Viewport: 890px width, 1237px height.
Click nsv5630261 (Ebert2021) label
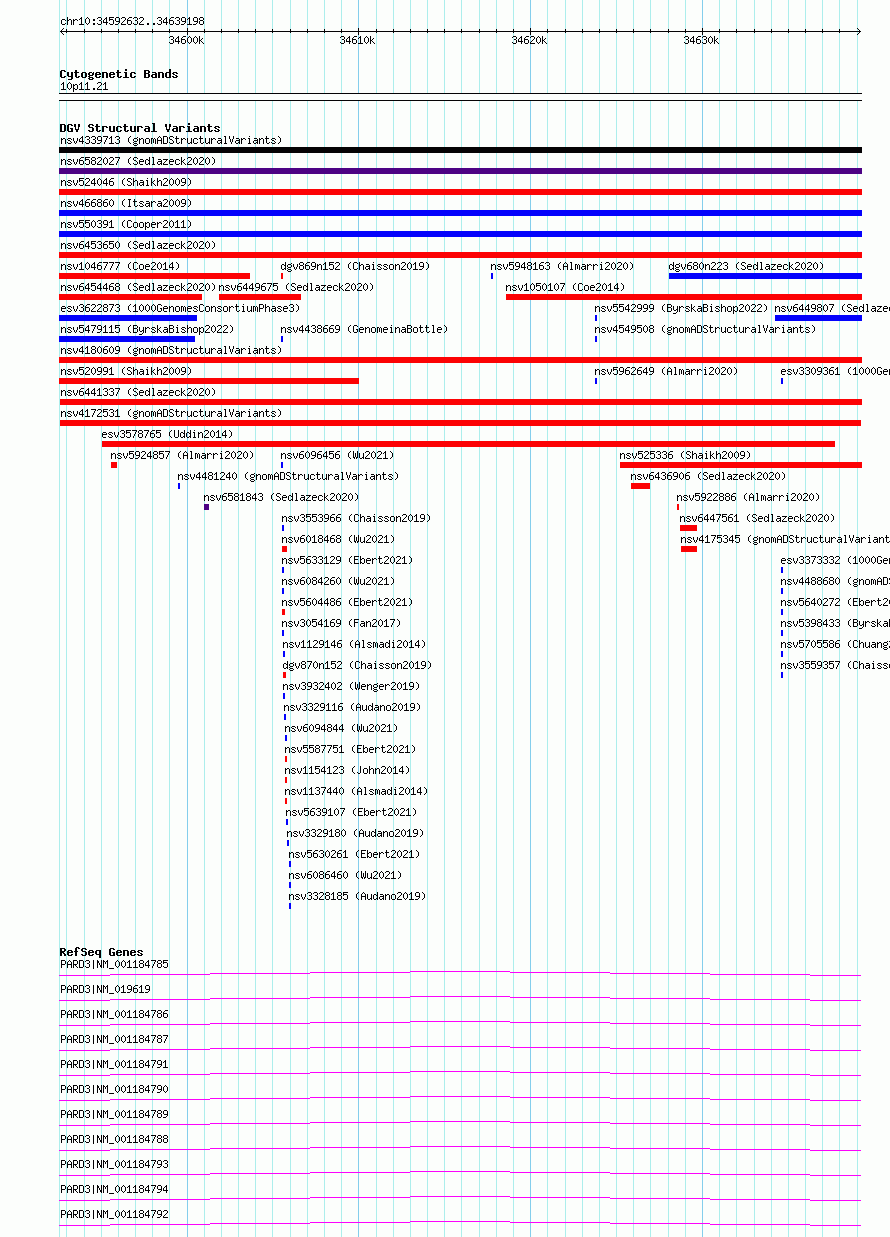coord(354,854)
